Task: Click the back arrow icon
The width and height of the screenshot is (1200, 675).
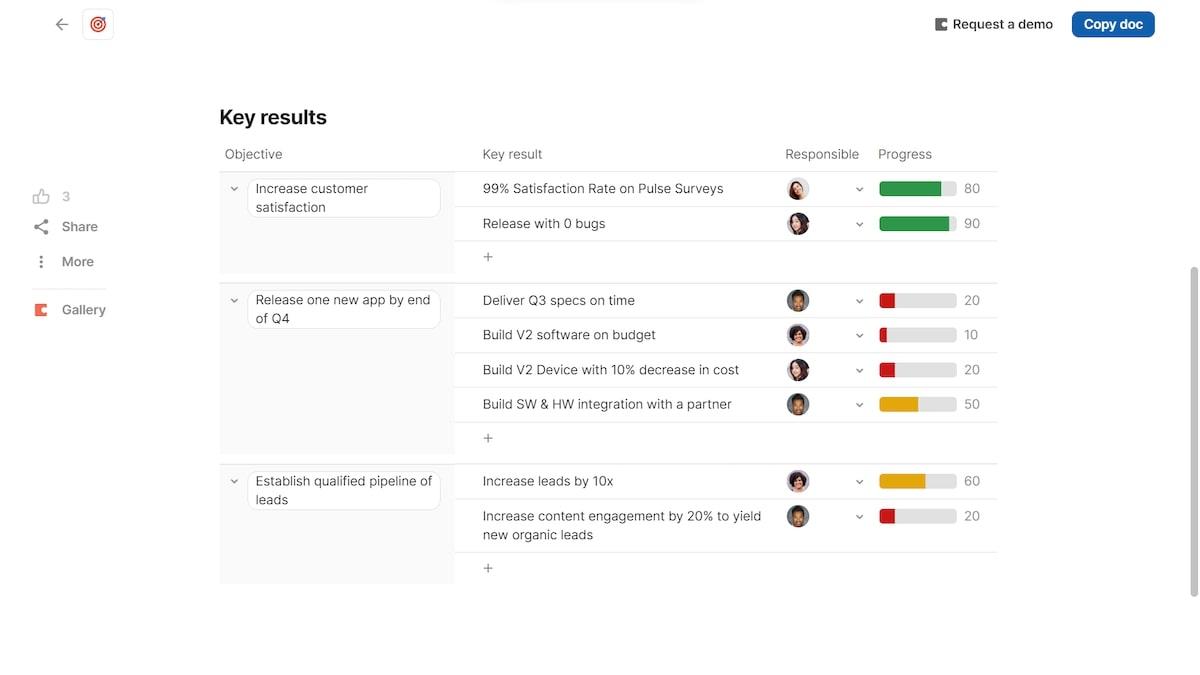Action: tap(62, 24)
